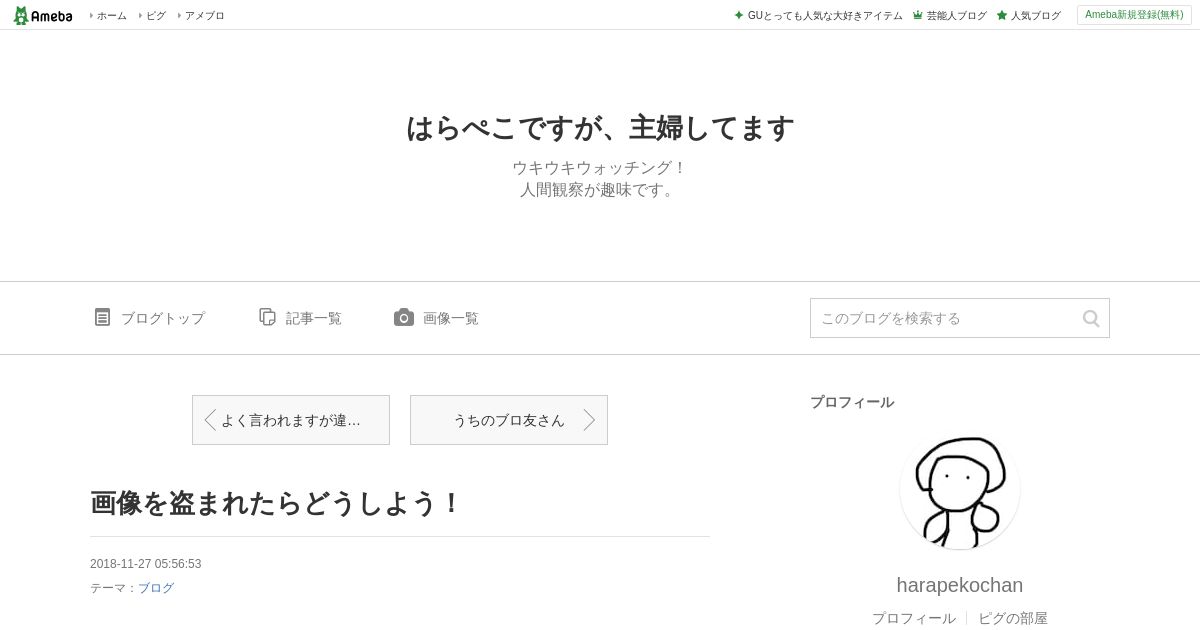Open next article うちのブロ友さん
Image resolution: width=1200 pixels, height=630 pixels.
tap(509, 420)
